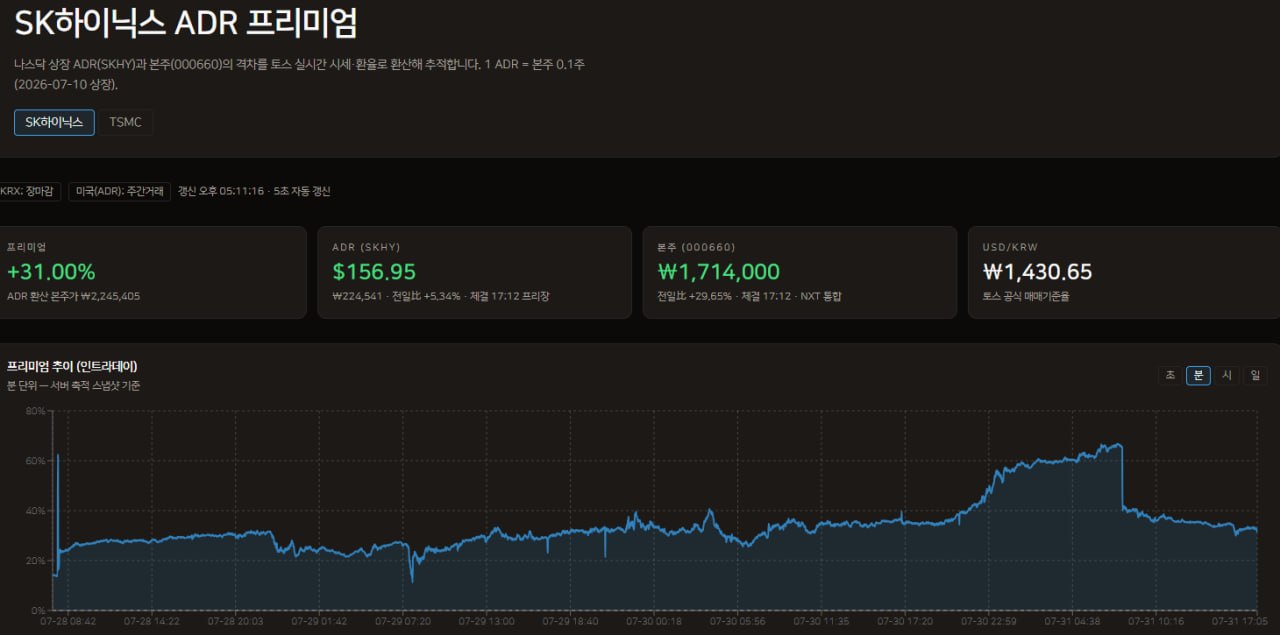The width and height of the screenshot is (1280, 635).
Task: Click the 07-29 18:40 axis label
Action: click(571, 621)
